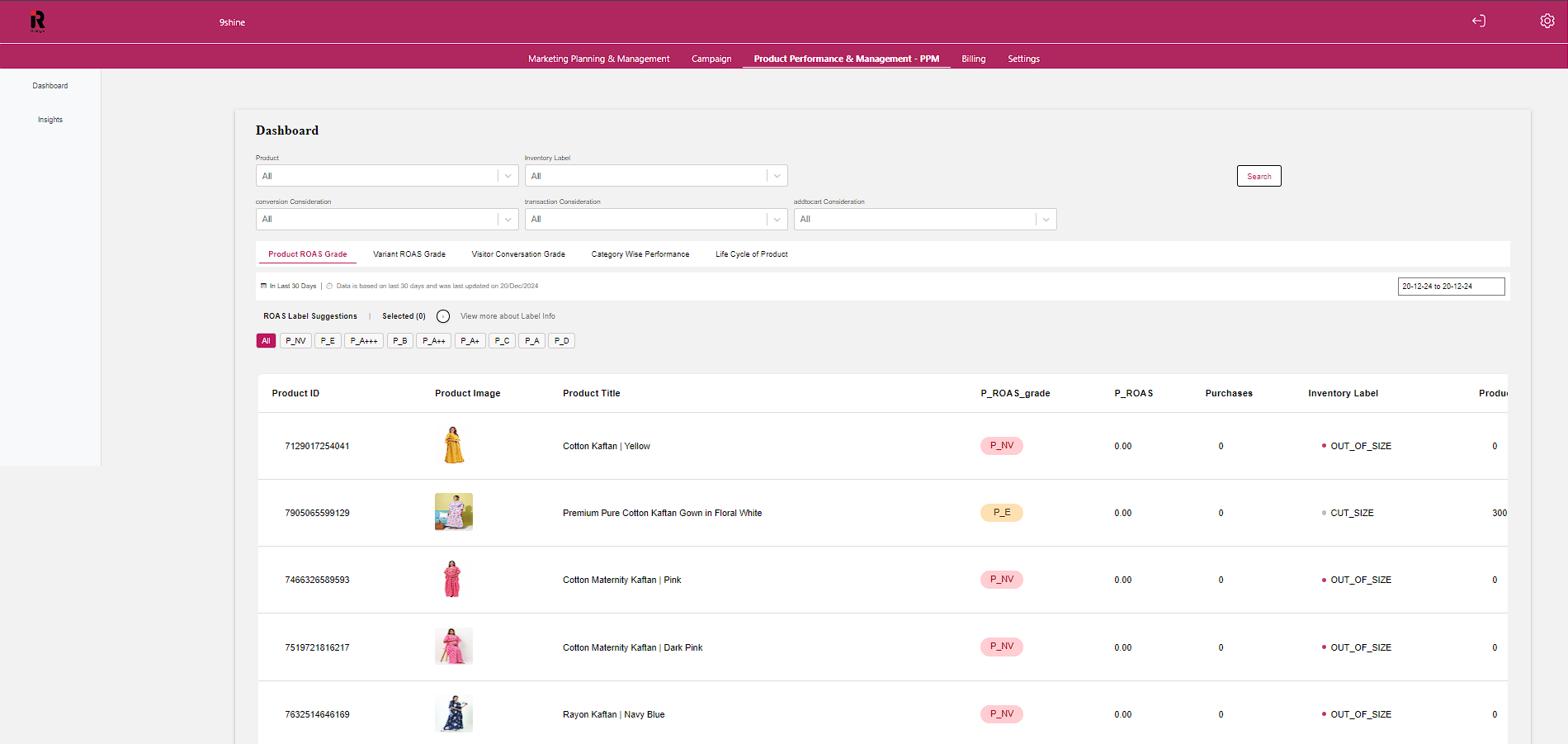Click product ID 7905065599129
Image resolution: width=1568 pixels, height=744 pixels.
click(317, 513)
